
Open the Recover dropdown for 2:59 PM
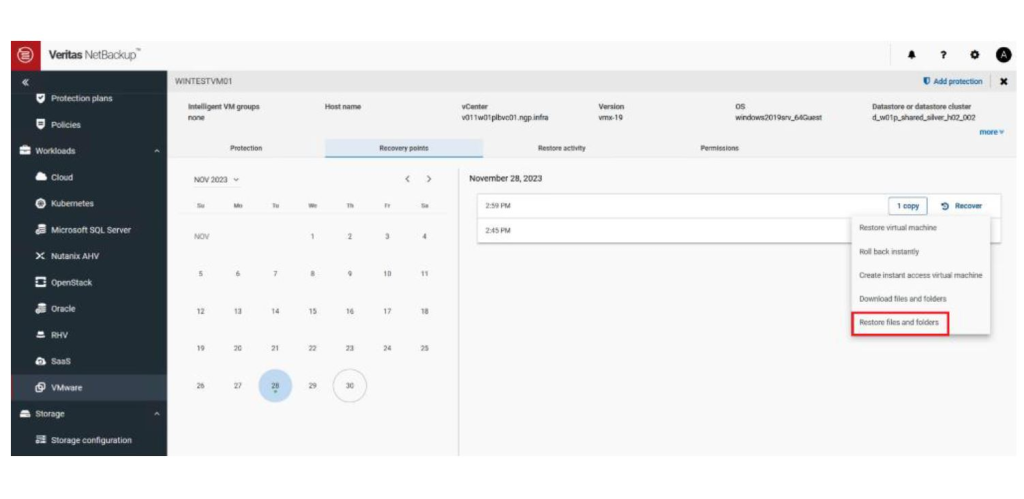[961, 206]
